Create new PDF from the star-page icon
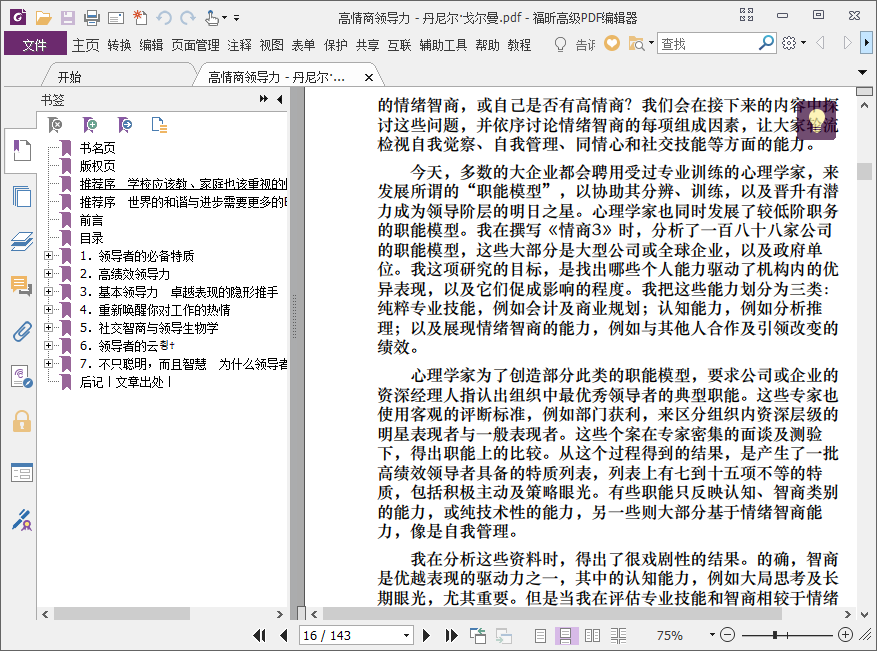This screenshot has width=877, height=651. (140, 18)
